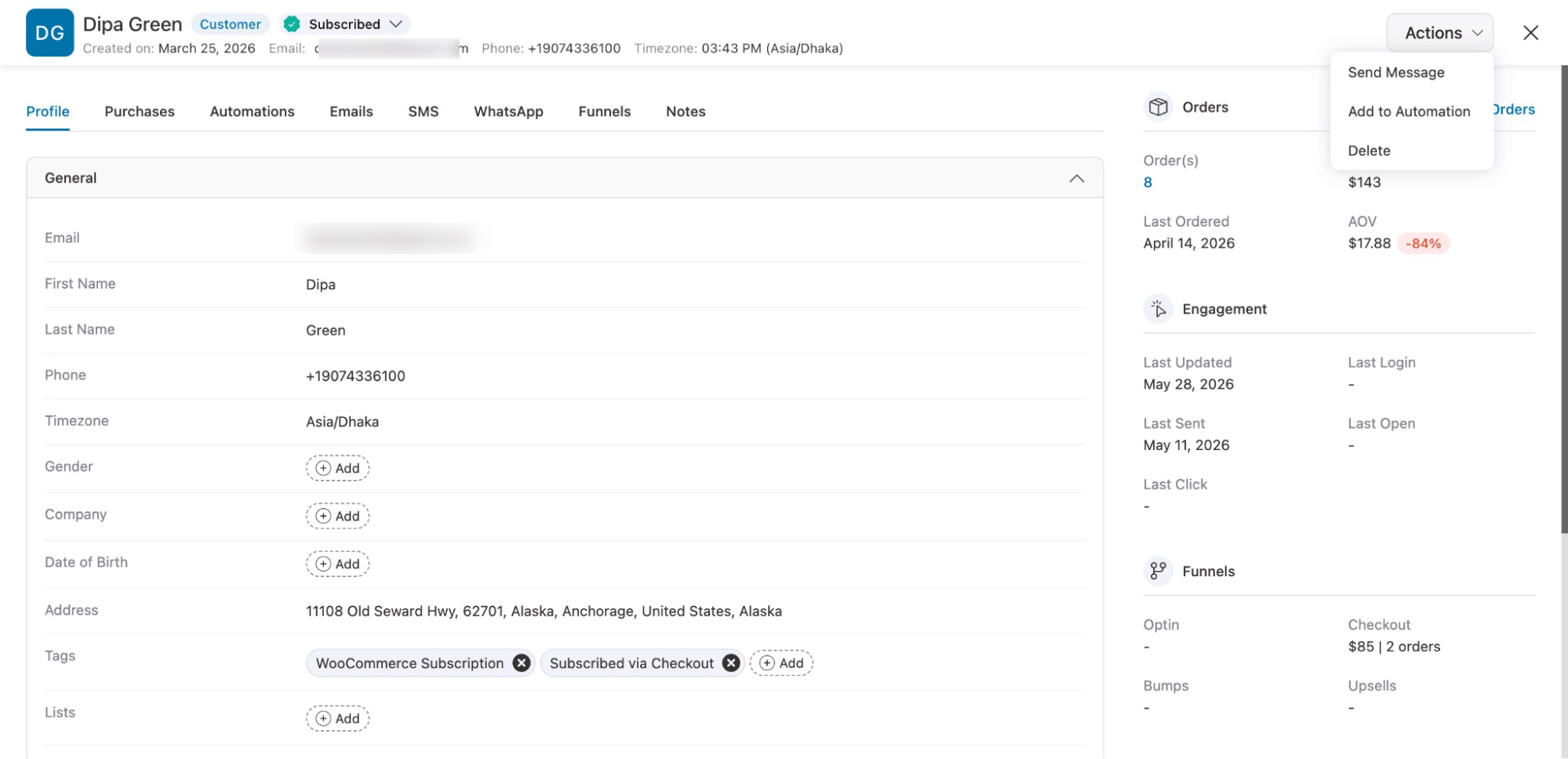Click the vertical scrollbar on right edge
The image size is (1568, 759).
1563,298
